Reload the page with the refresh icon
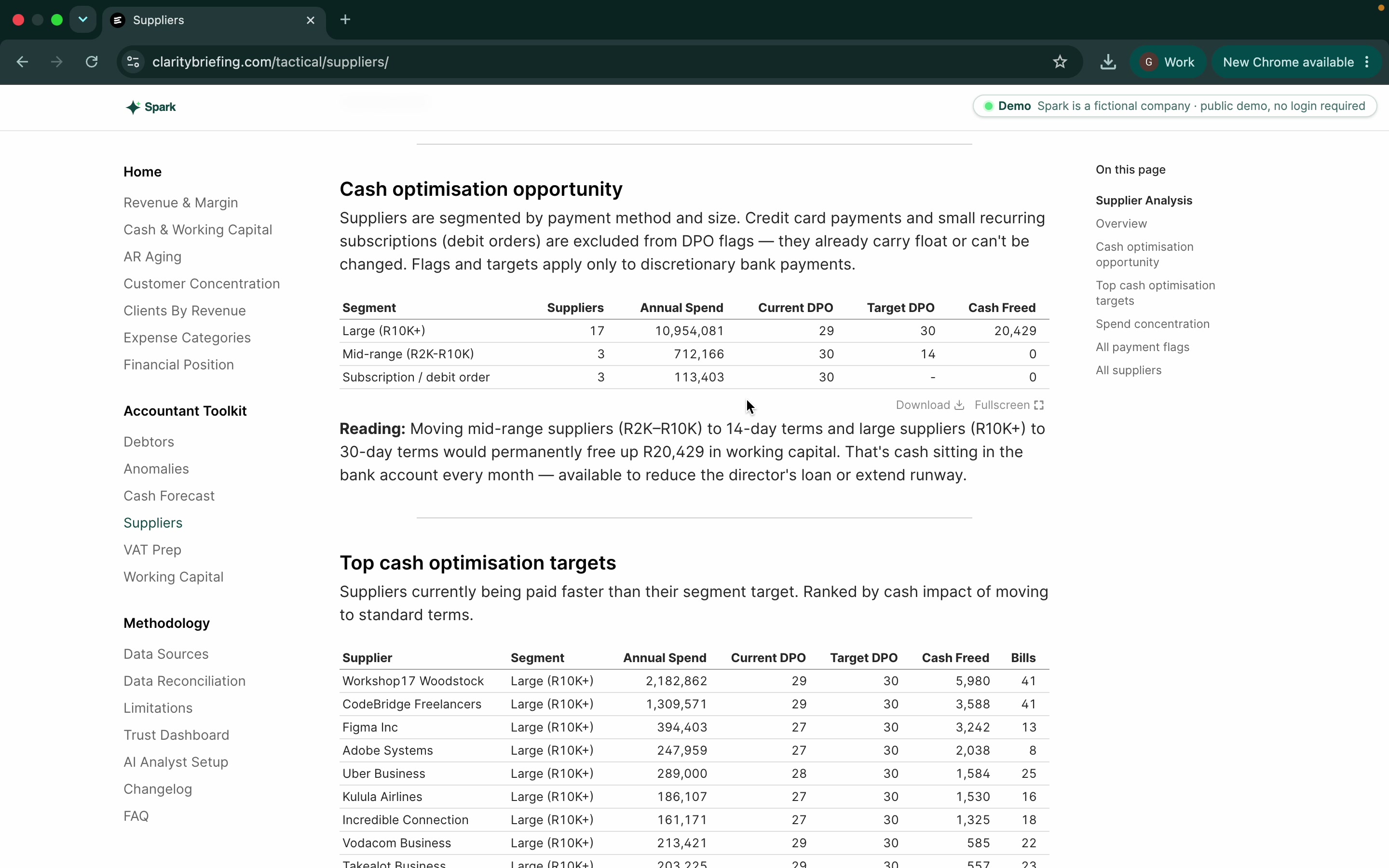 91,62
